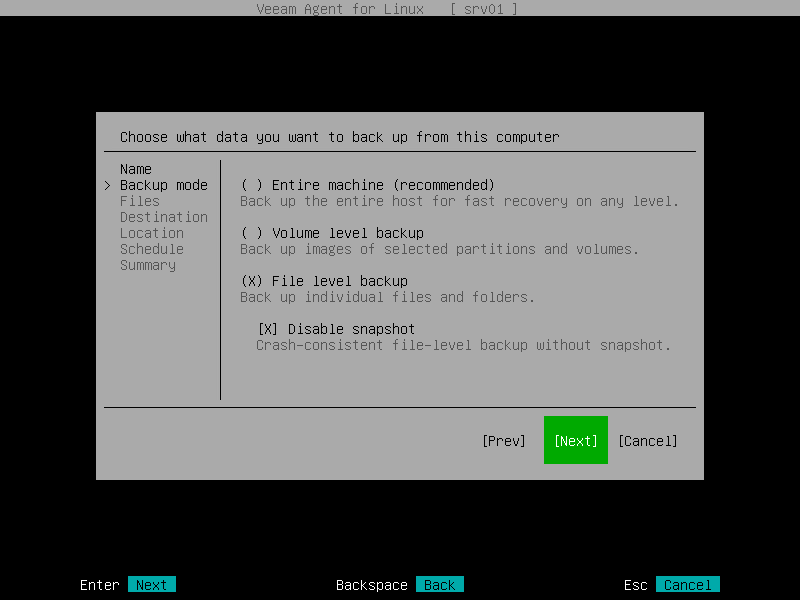Jump to the Summary step in sidebar
800x600 pixels.
point(147,265)
